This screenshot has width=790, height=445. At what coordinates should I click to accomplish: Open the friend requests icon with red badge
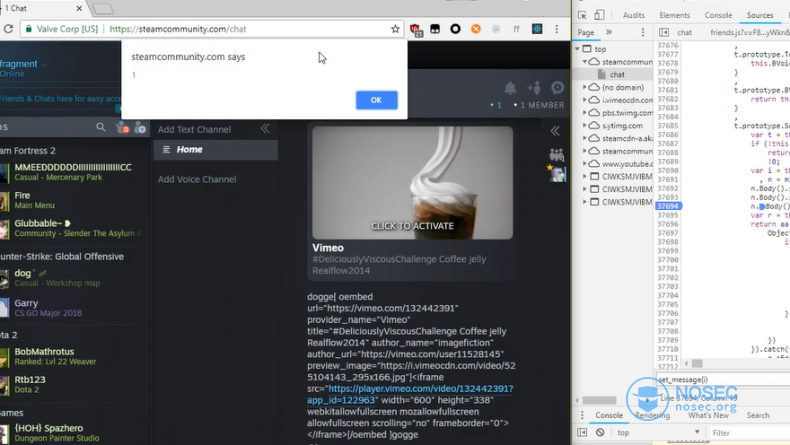click(x=122, y=128)
